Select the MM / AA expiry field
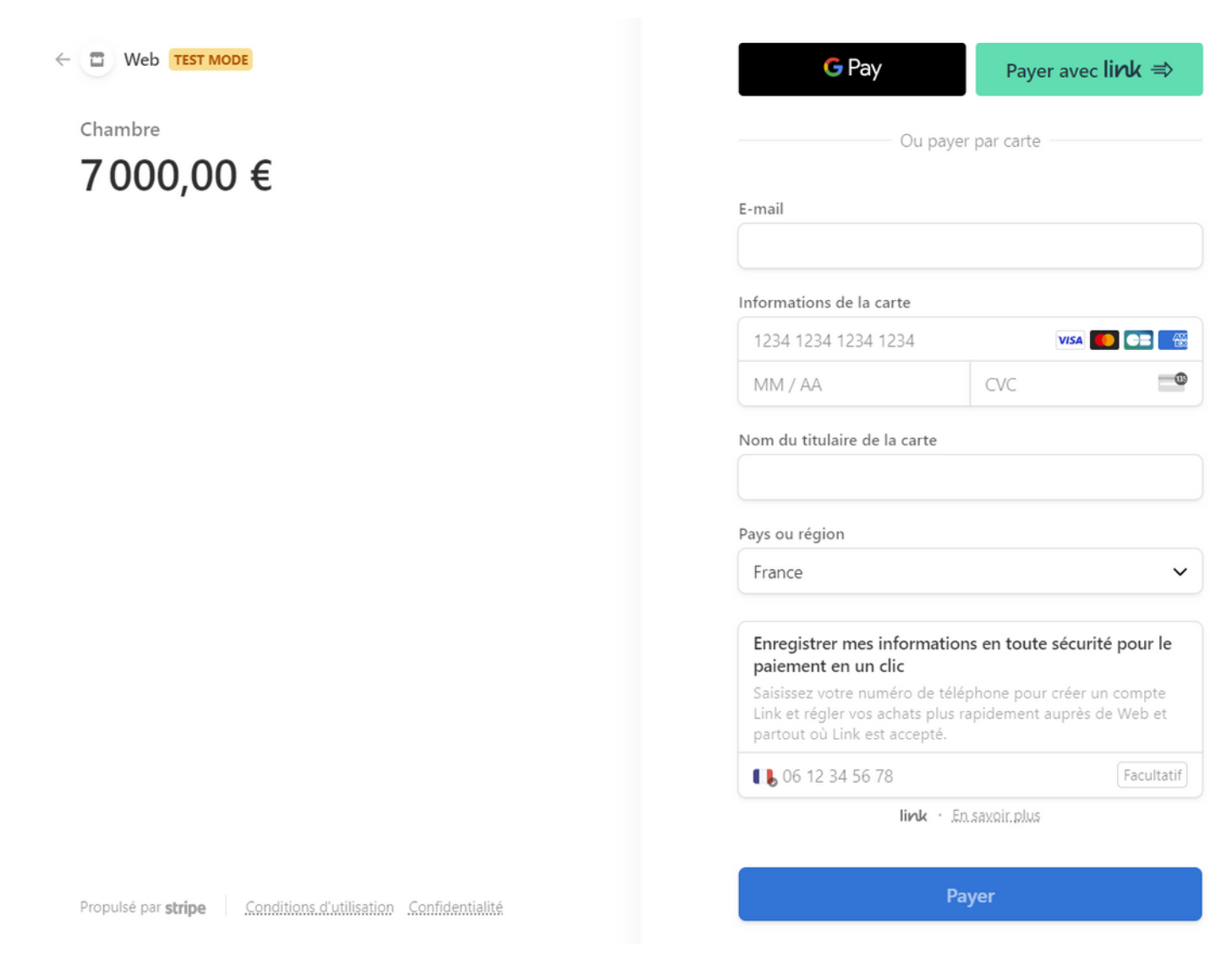Viewport: 1232px width, 968px height. 853,385
